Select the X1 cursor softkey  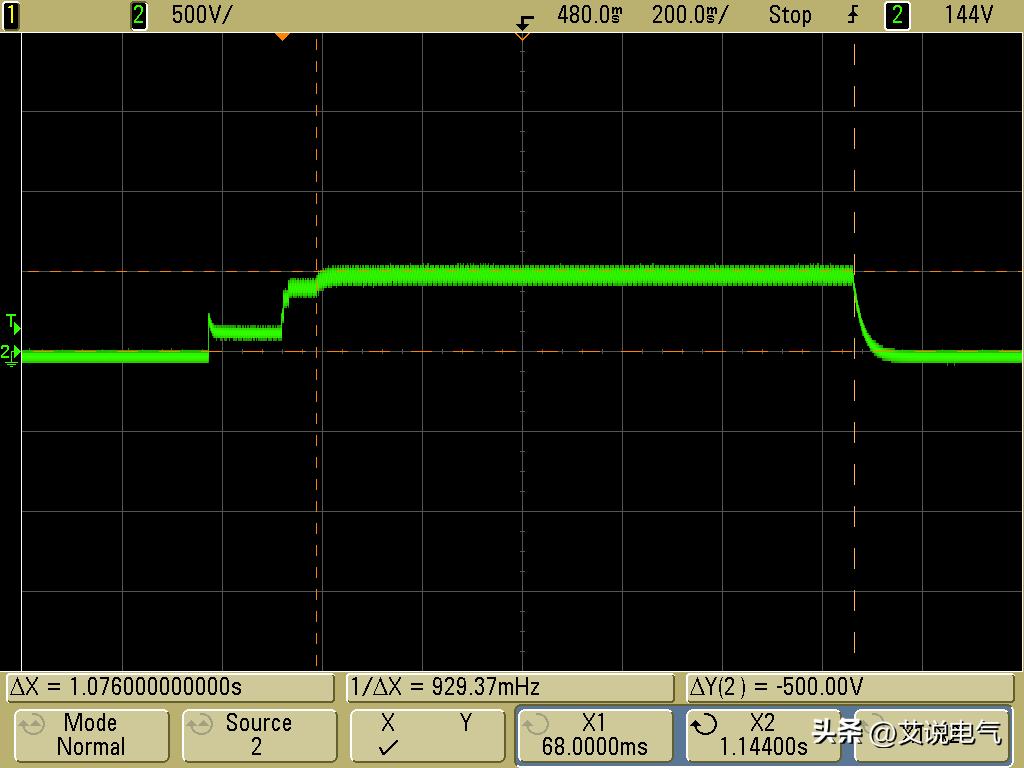tap(595, 735)
